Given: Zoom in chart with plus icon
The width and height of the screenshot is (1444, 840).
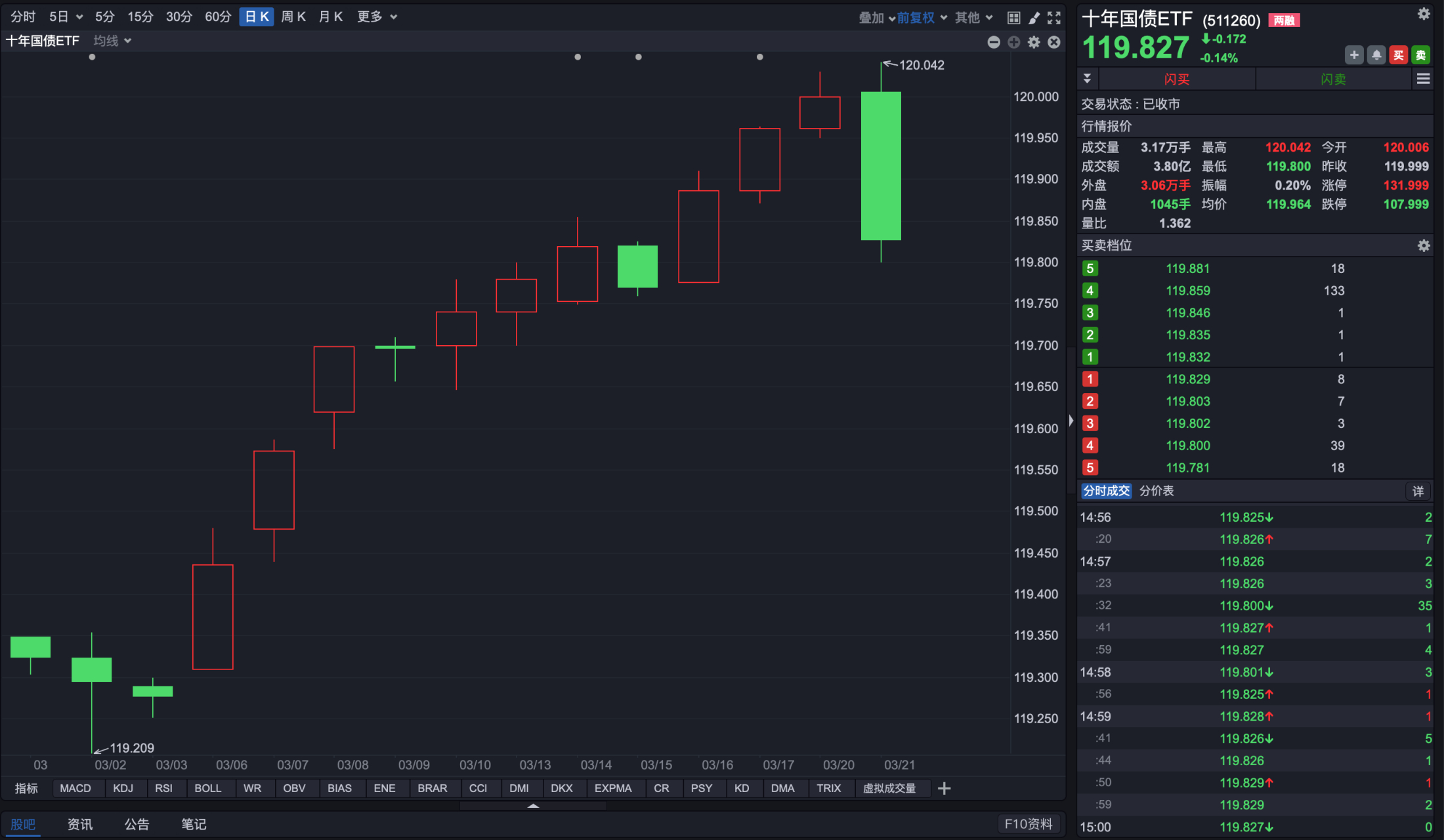Looking at the screenshot, I should pos(1014,42).
